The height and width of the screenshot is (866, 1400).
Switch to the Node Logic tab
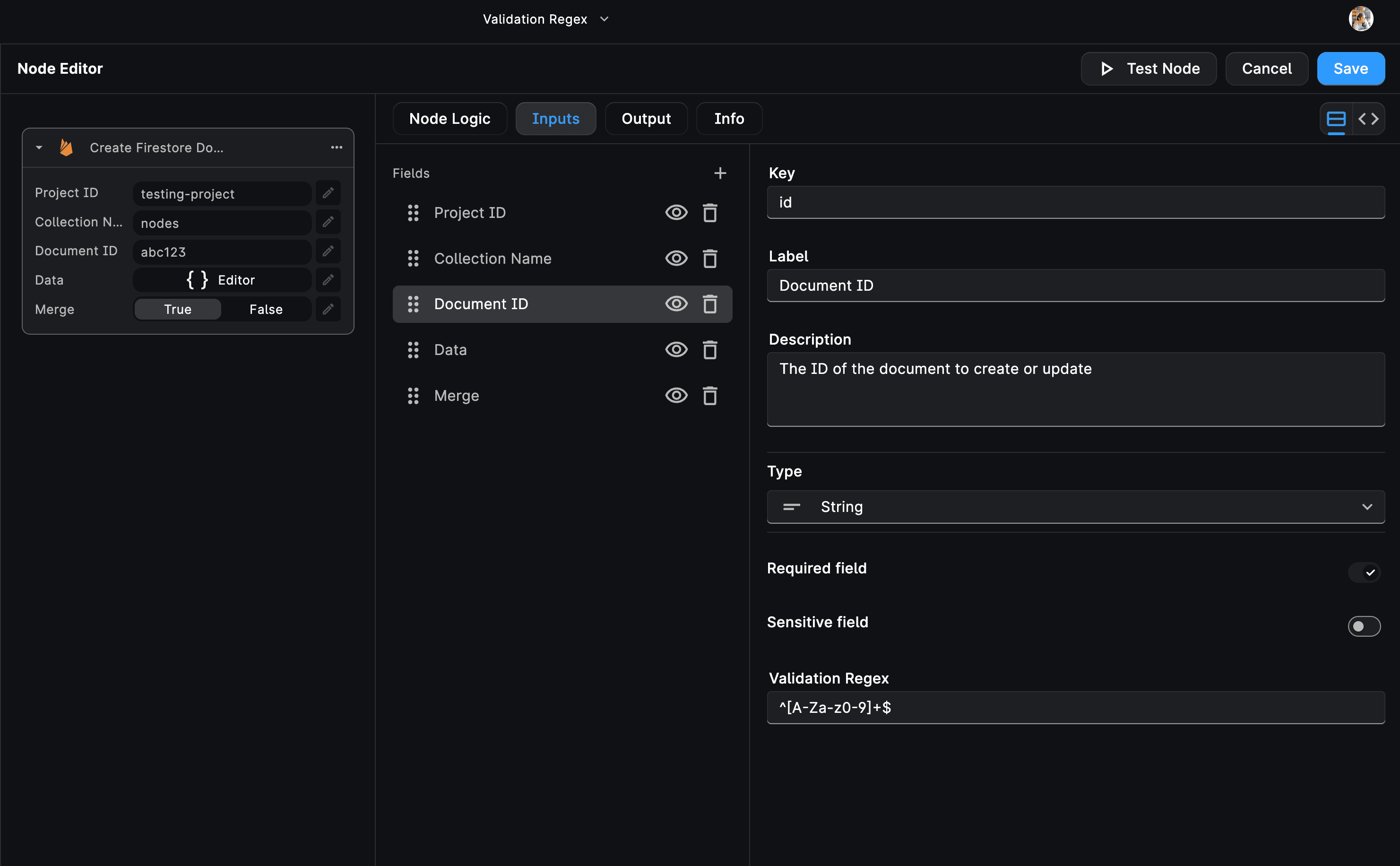(x=449, y=119)
